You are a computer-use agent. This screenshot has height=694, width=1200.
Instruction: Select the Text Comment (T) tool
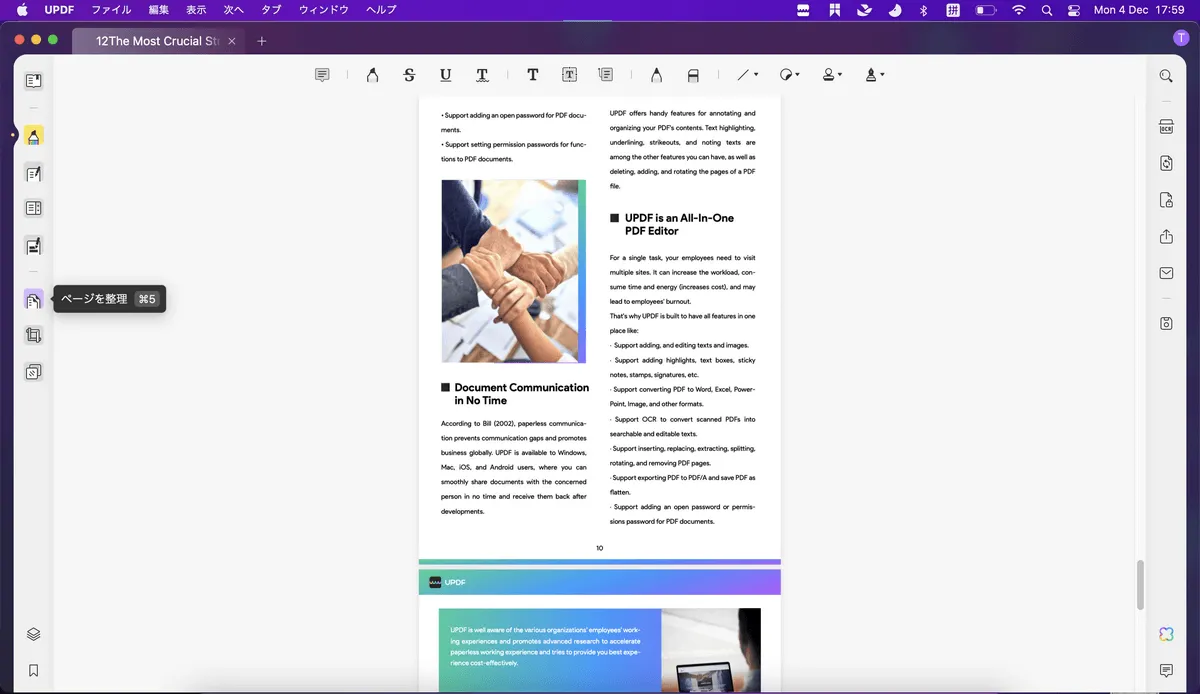533,75
